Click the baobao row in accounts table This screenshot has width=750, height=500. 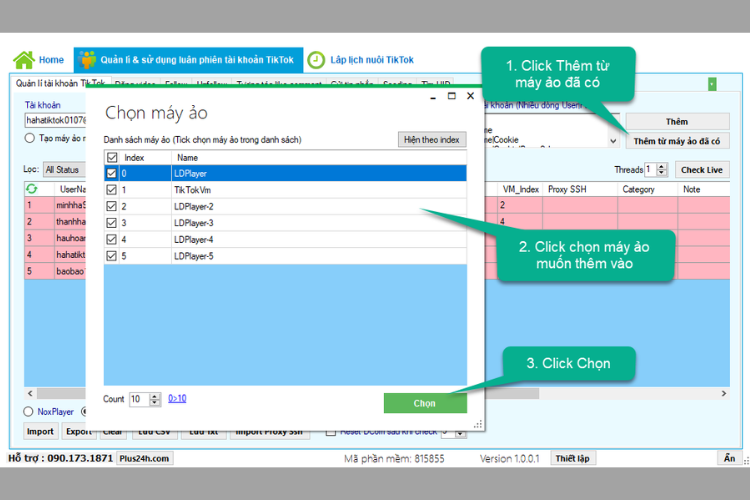[55, 271]
